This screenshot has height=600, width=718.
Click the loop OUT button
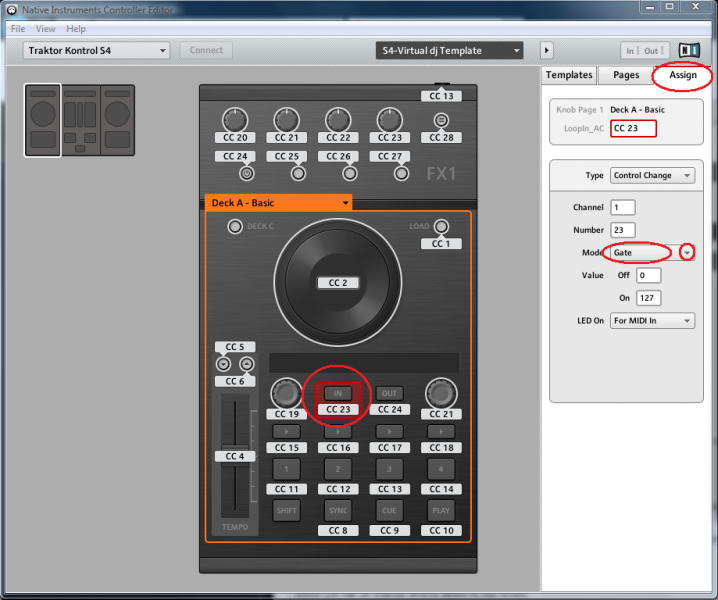(x=390, y=393)
